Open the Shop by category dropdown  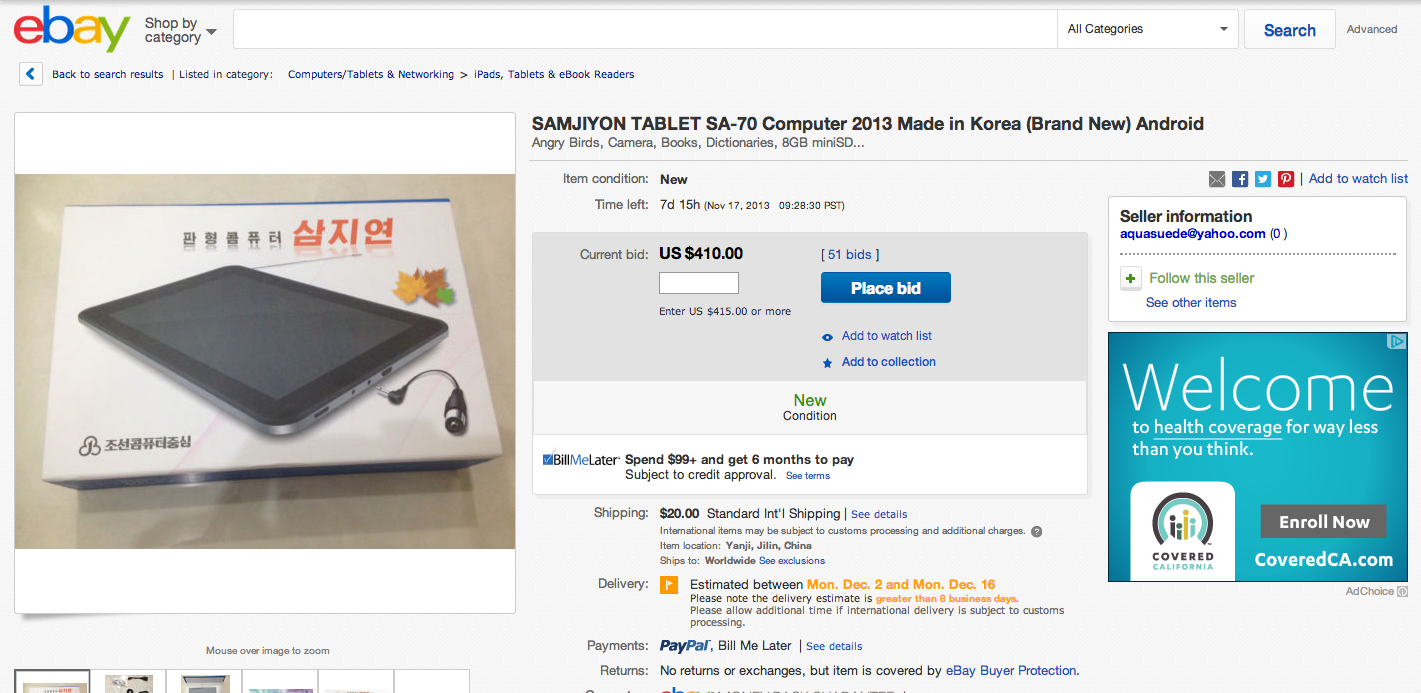click(180, 30)
